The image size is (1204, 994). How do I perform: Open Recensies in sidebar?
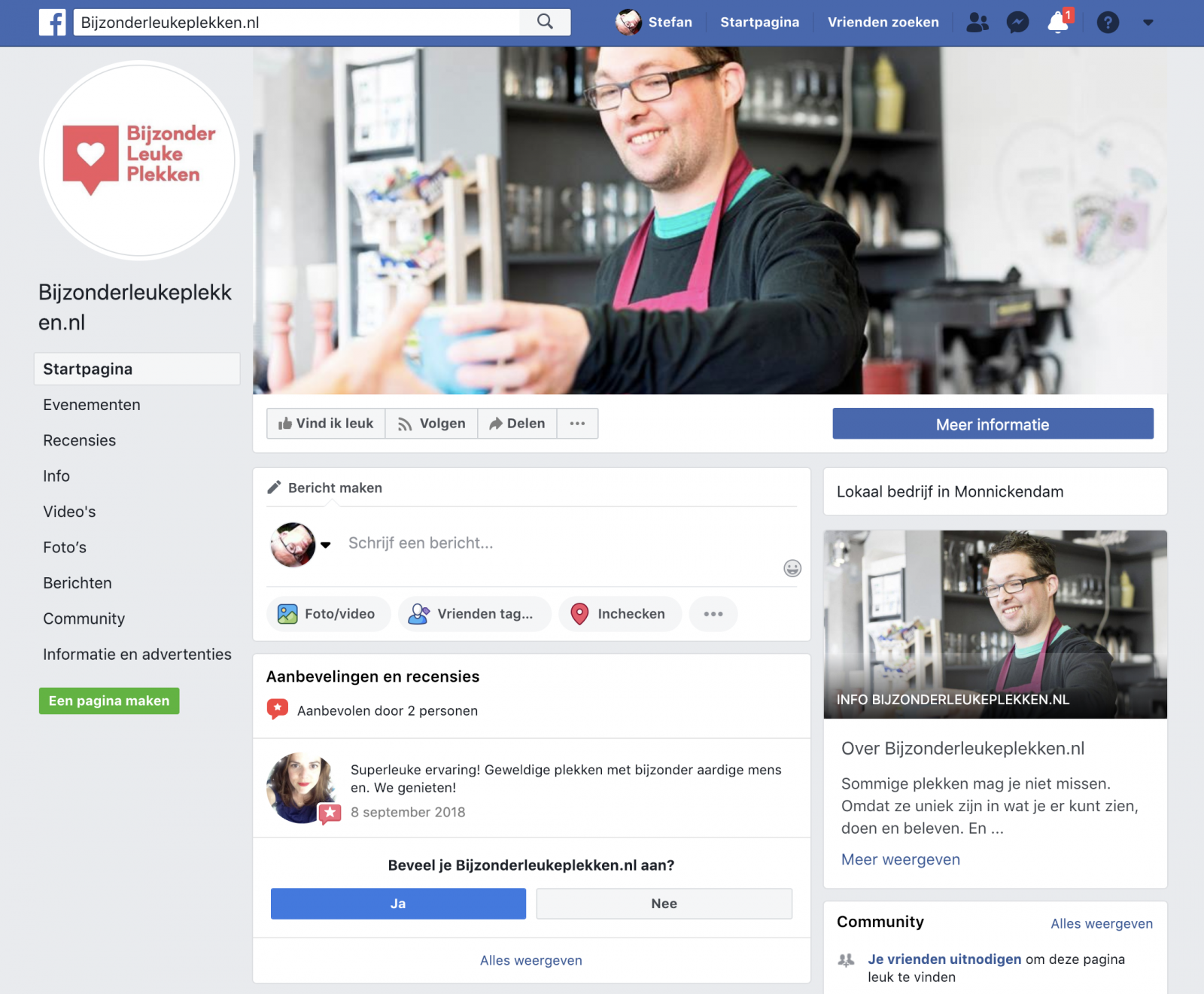pyautogui.click(x=80, y=440)
